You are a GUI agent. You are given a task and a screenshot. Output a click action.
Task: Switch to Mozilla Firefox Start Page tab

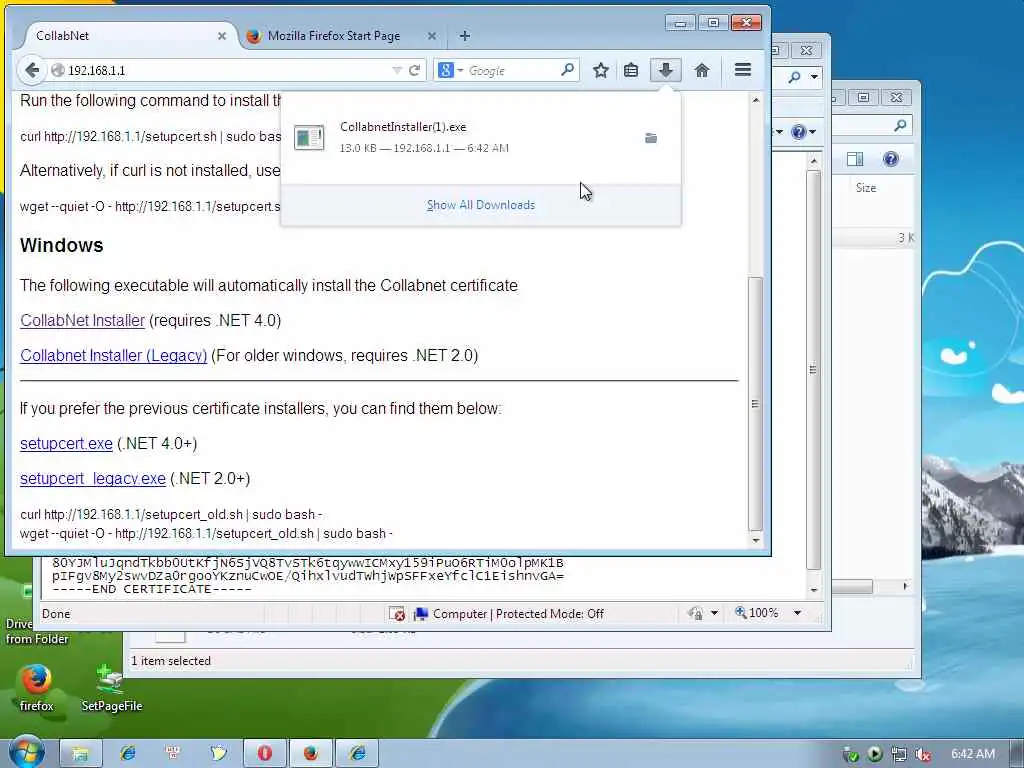pos(334,36)
